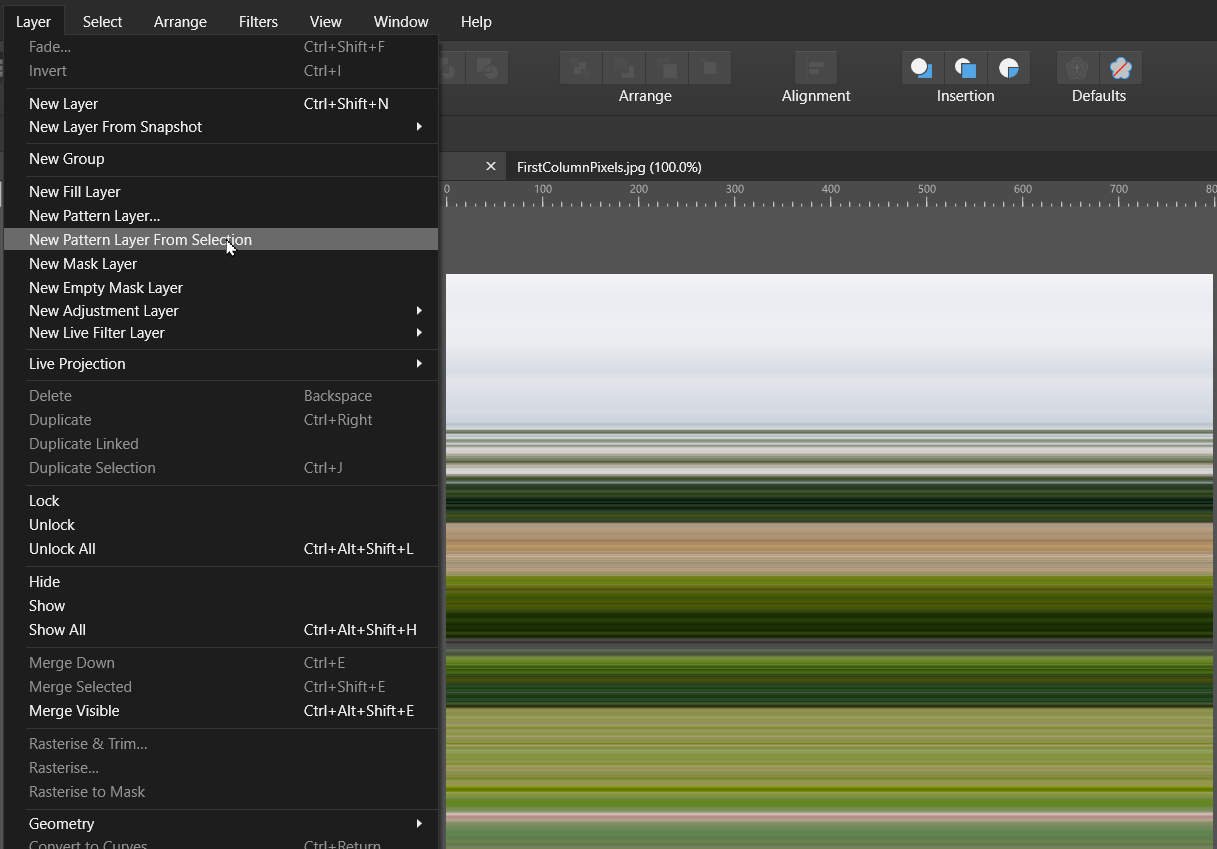Click the horizontal ruler above the canvas

(x=828, y=195)
